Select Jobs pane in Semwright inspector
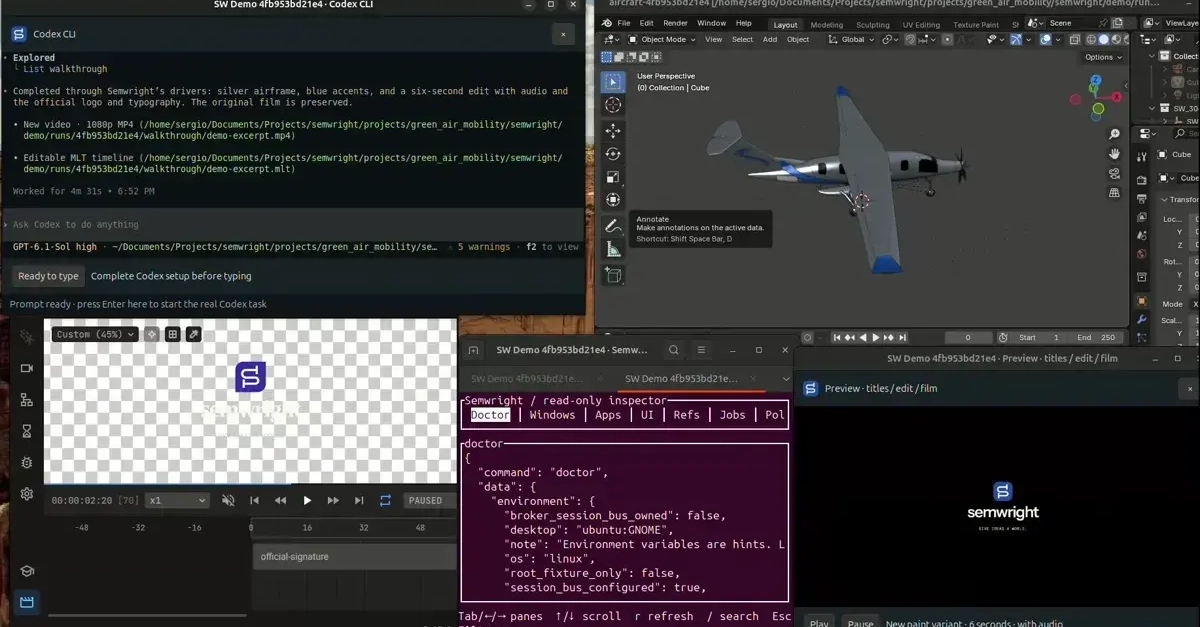This screenshot has width=1200, height=627. (x=732, y=415)
